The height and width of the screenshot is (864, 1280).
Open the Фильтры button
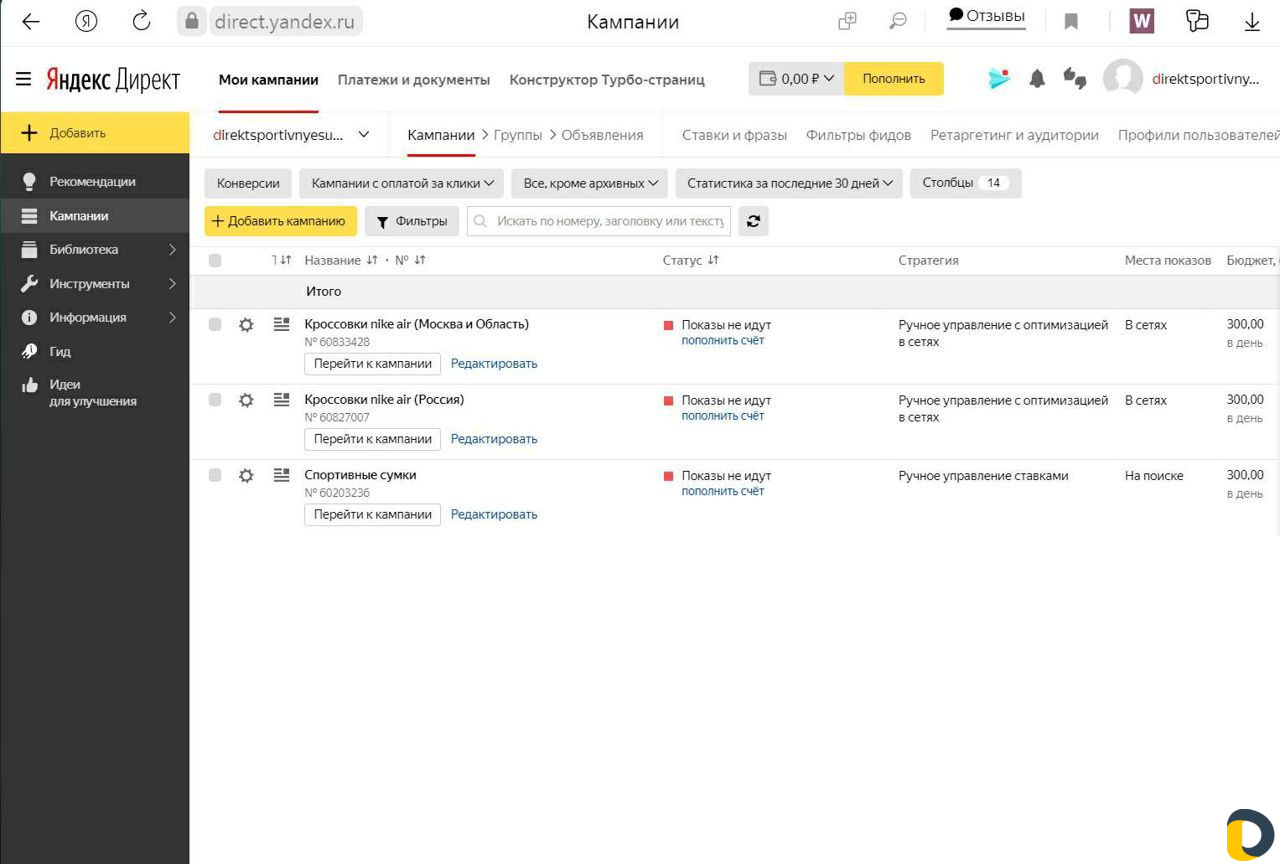click(x=412, y=222)
